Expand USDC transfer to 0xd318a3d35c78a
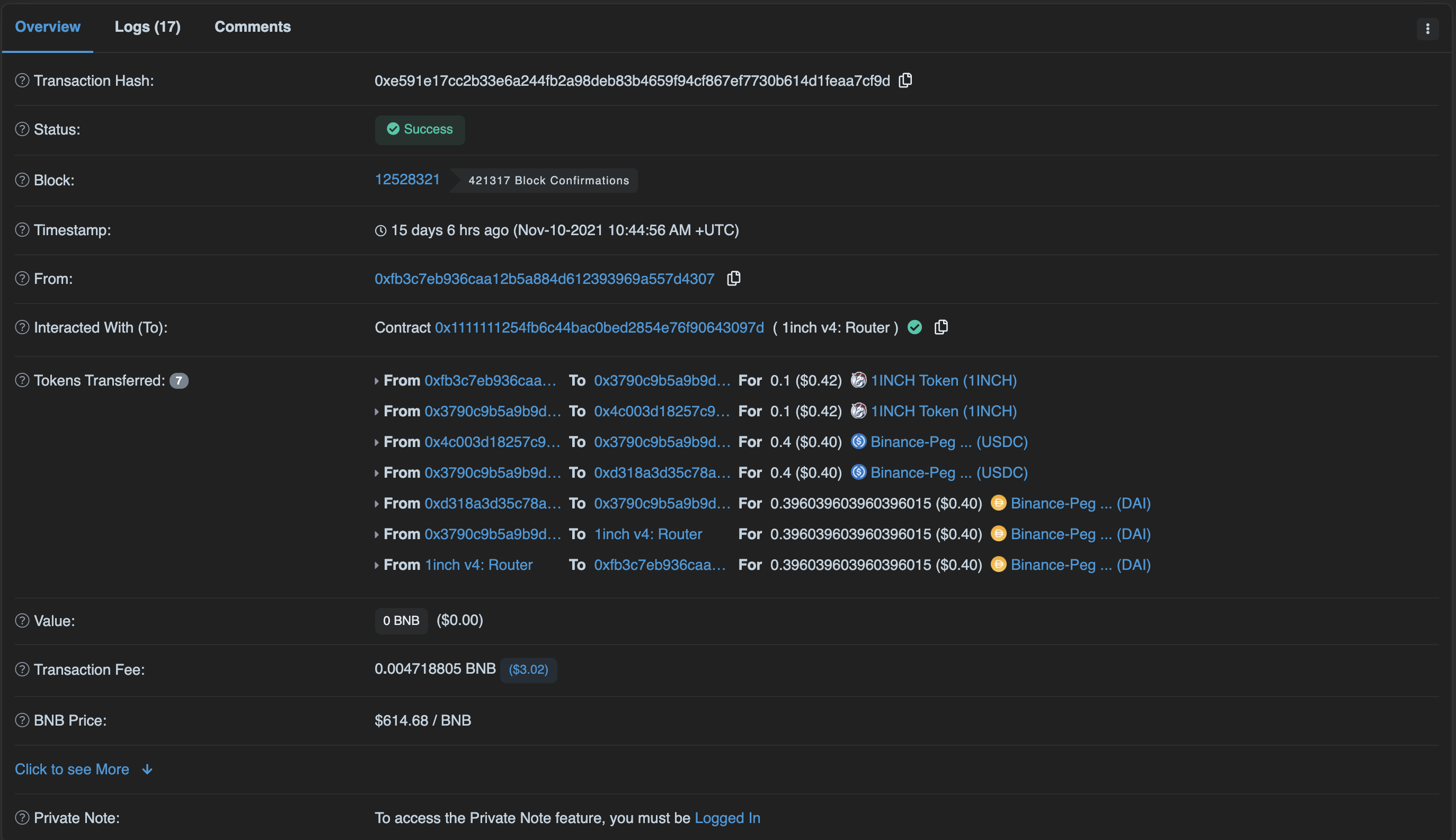This screenshot has height=840, width=1456. pyautogui.click(x=376, y=473)
